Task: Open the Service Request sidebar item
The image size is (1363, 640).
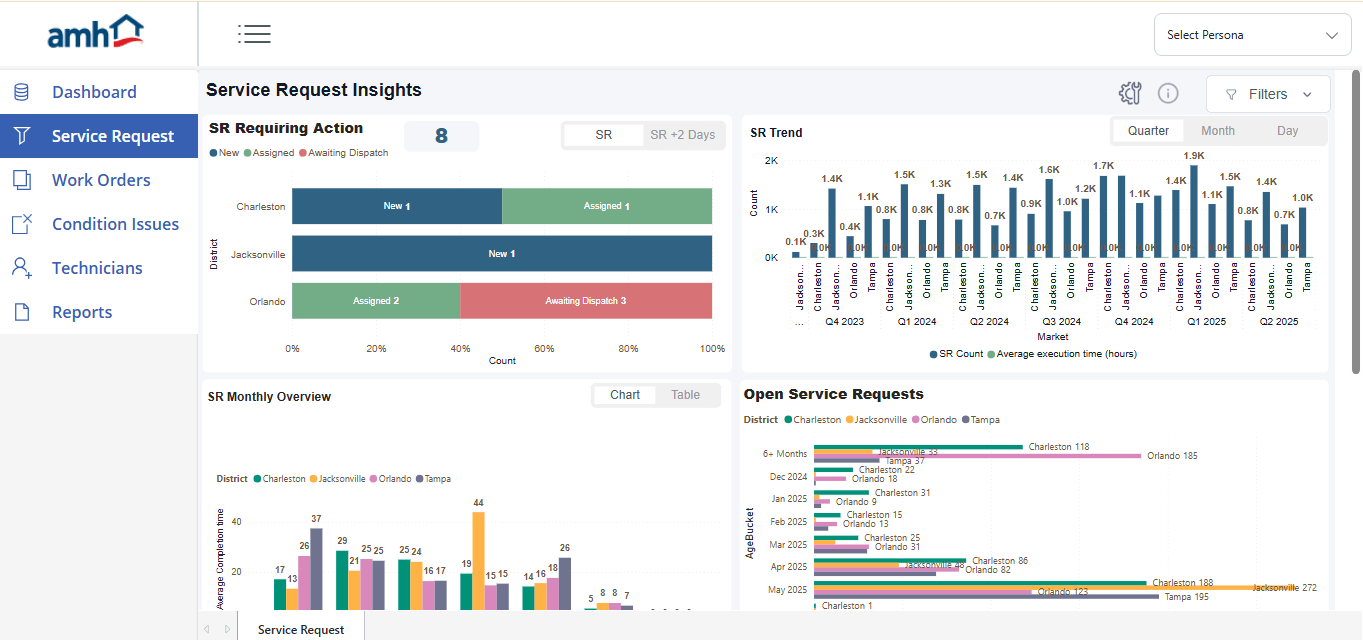Action: [112, 136]
